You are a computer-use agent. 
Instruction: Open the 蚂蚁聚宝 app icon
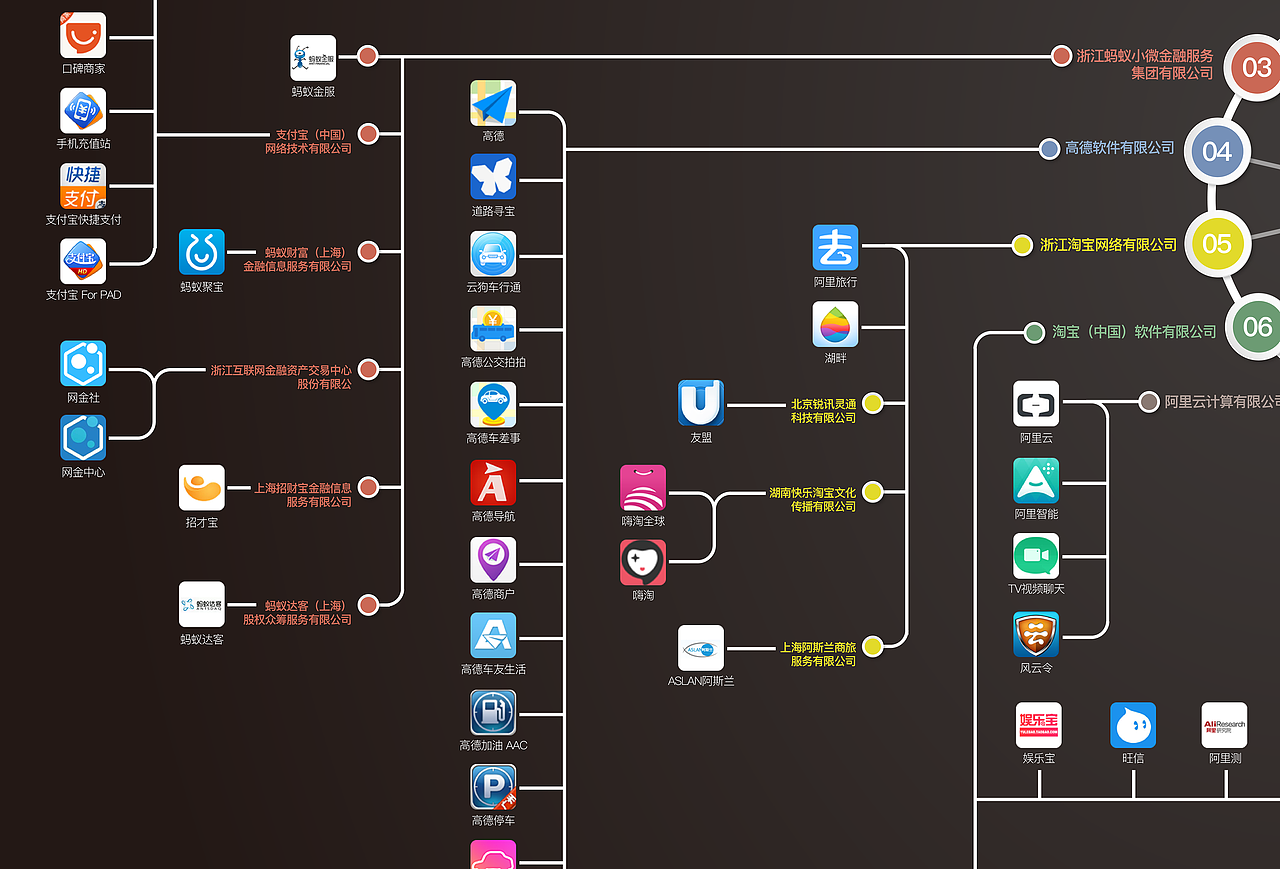[x=202, y=252]
